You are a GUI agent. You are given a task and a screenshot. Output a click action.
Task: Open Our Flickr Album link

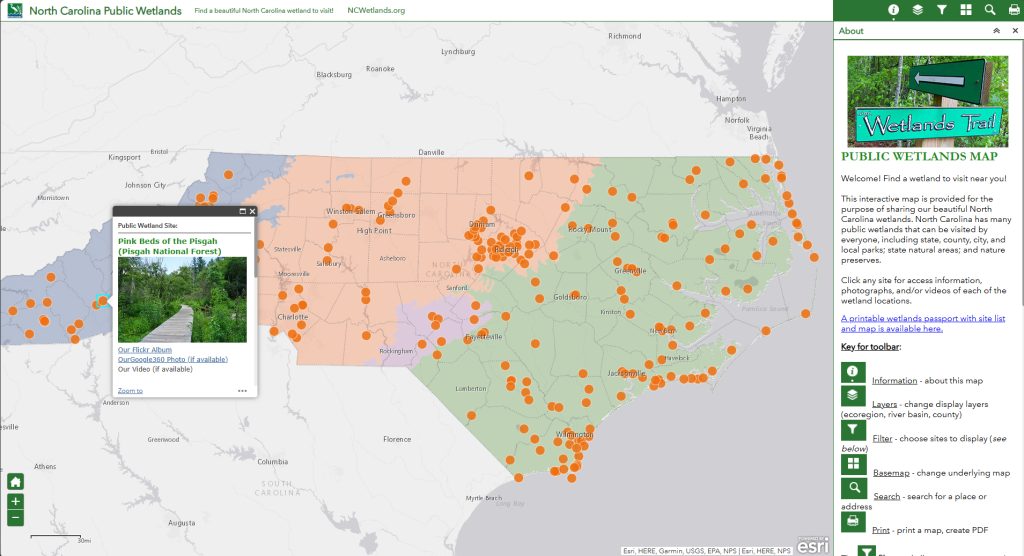(145, 350)
